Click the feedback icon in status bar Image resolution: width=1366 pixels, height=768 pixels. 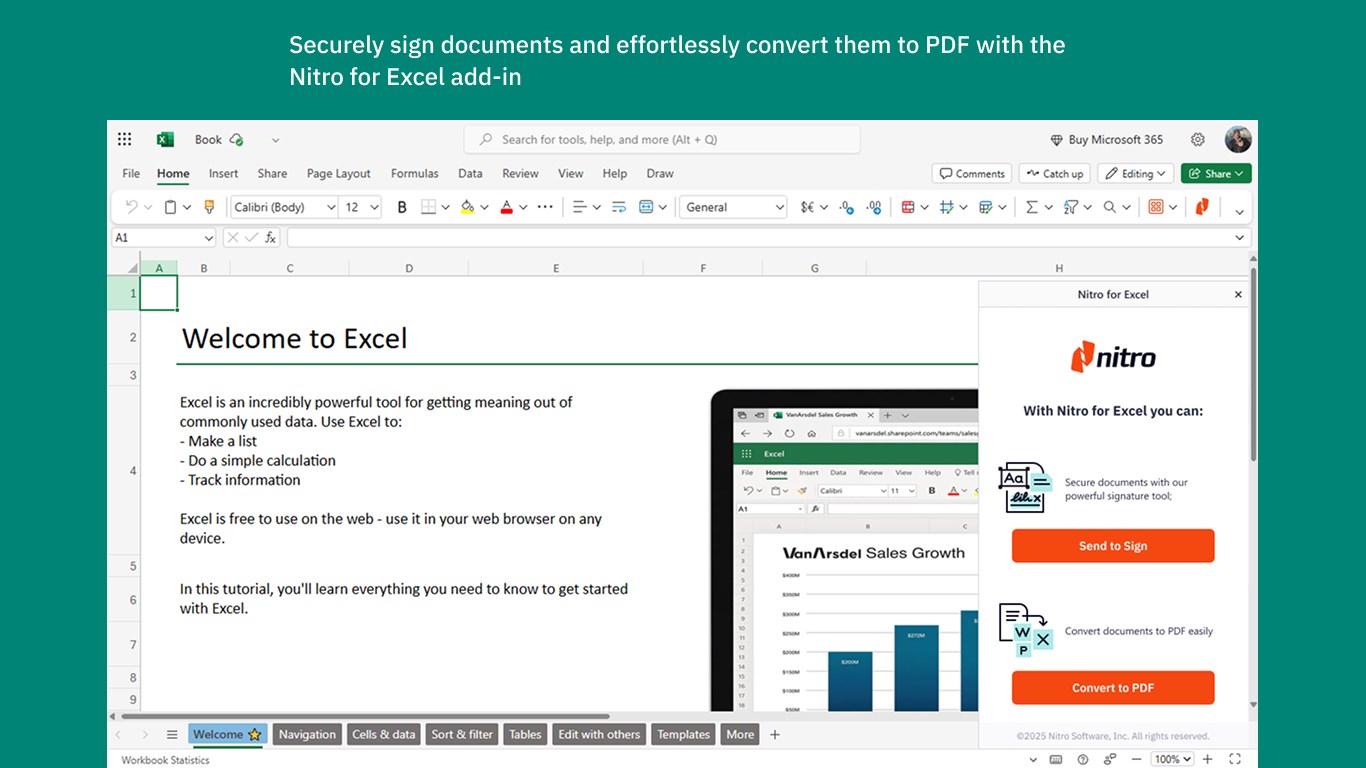click(x=1109, y=760)
